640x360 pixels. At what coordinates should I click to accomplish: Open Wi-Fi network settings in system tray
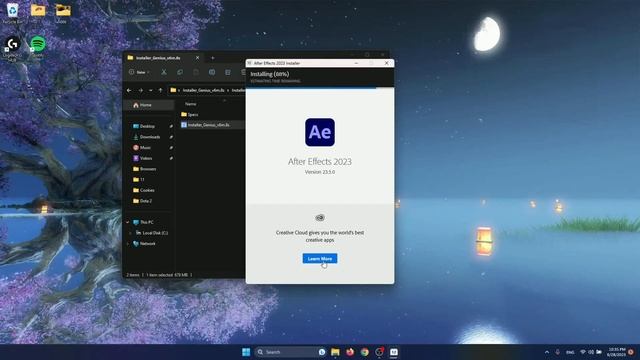click(x=583, y=352)
